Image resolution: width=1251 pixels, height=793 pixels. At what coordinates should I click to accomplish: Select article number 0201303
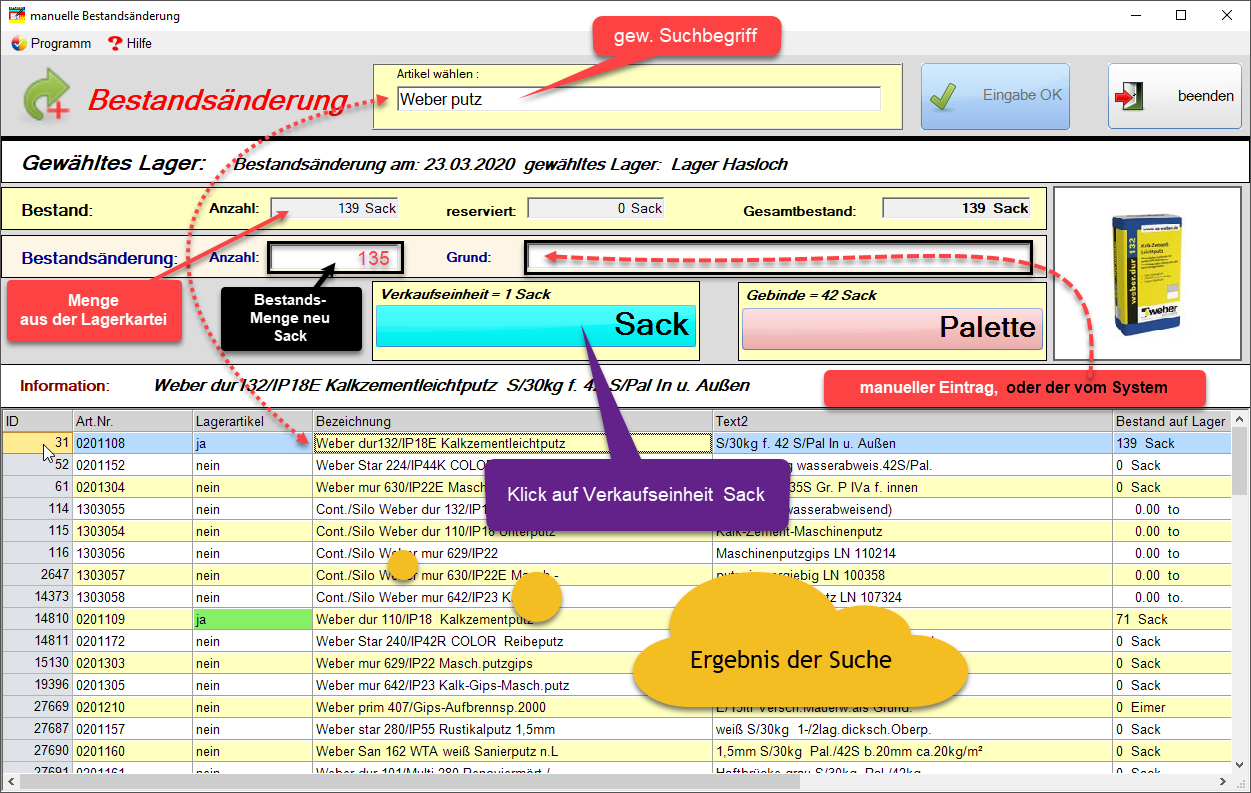(133, 663)
